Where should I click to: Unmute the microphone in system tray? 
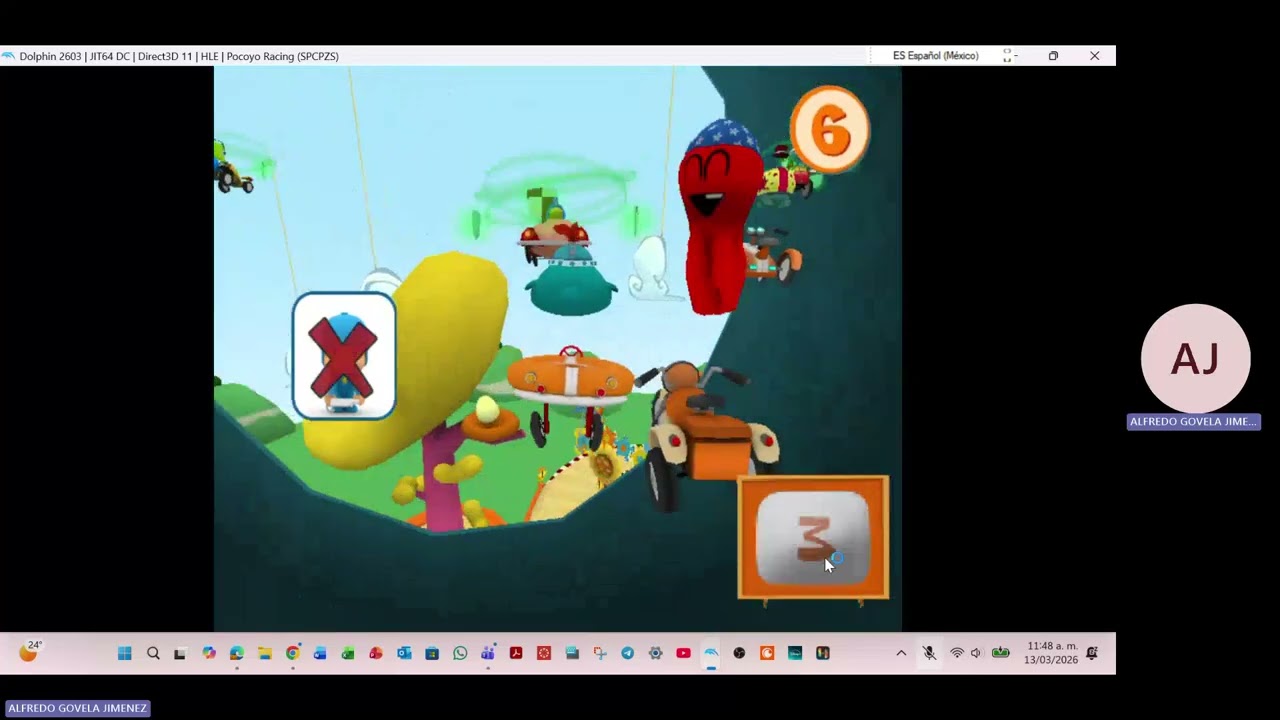pos(929,653)
